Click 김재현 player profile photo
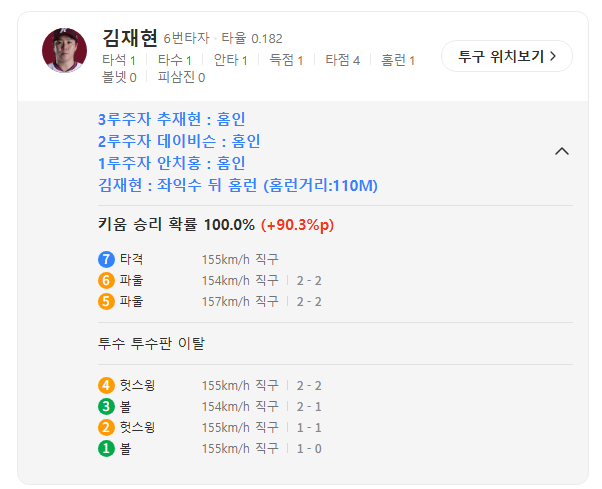The image size is (602, 489). click(64, 50)
